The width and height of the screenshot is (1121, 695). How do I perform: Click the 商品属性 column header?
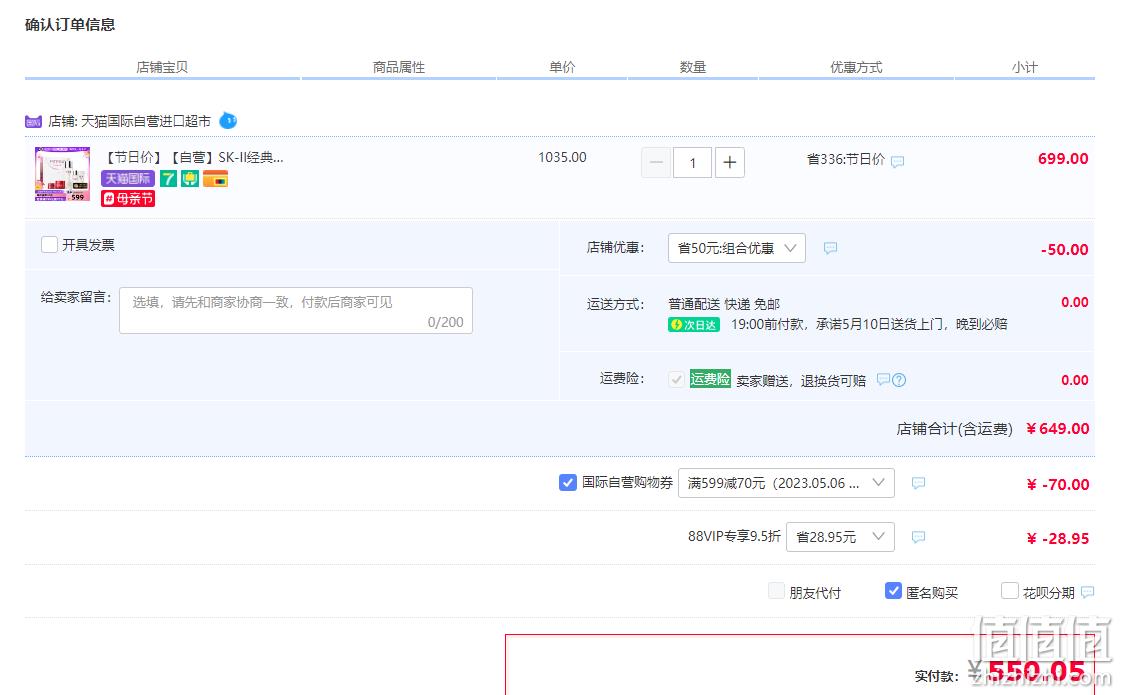coord(399,67)
